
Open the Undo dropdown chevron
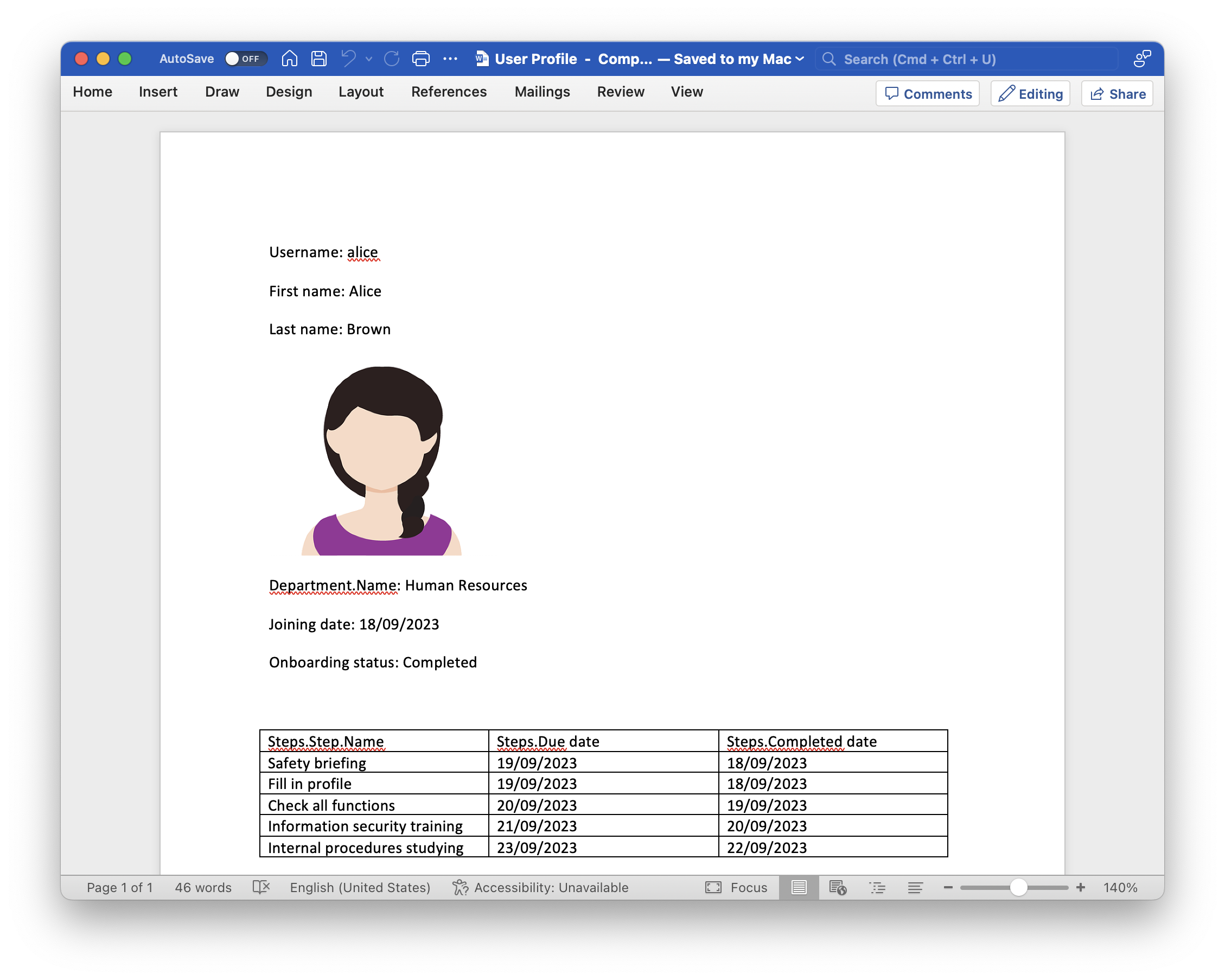pos(369,59)
